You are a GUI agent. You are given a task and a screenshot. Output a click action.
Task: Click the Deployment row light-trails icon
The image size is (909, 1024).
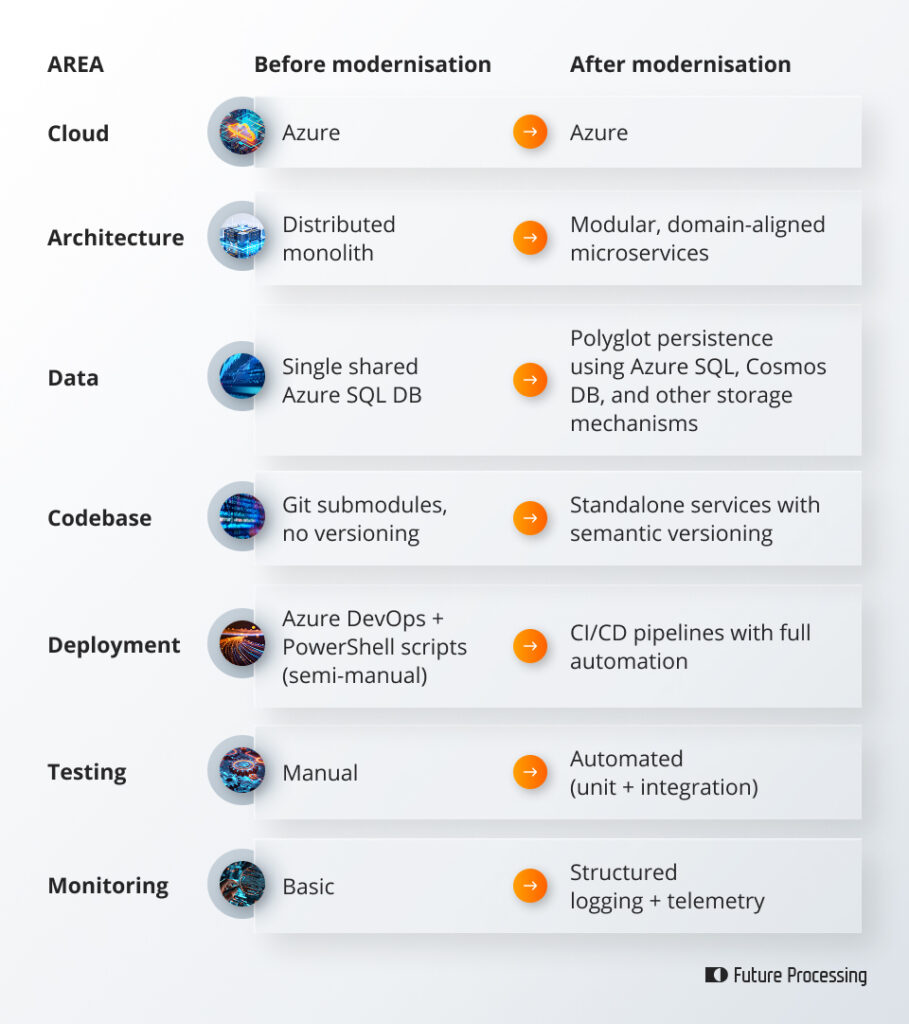[x=242, y=644]
